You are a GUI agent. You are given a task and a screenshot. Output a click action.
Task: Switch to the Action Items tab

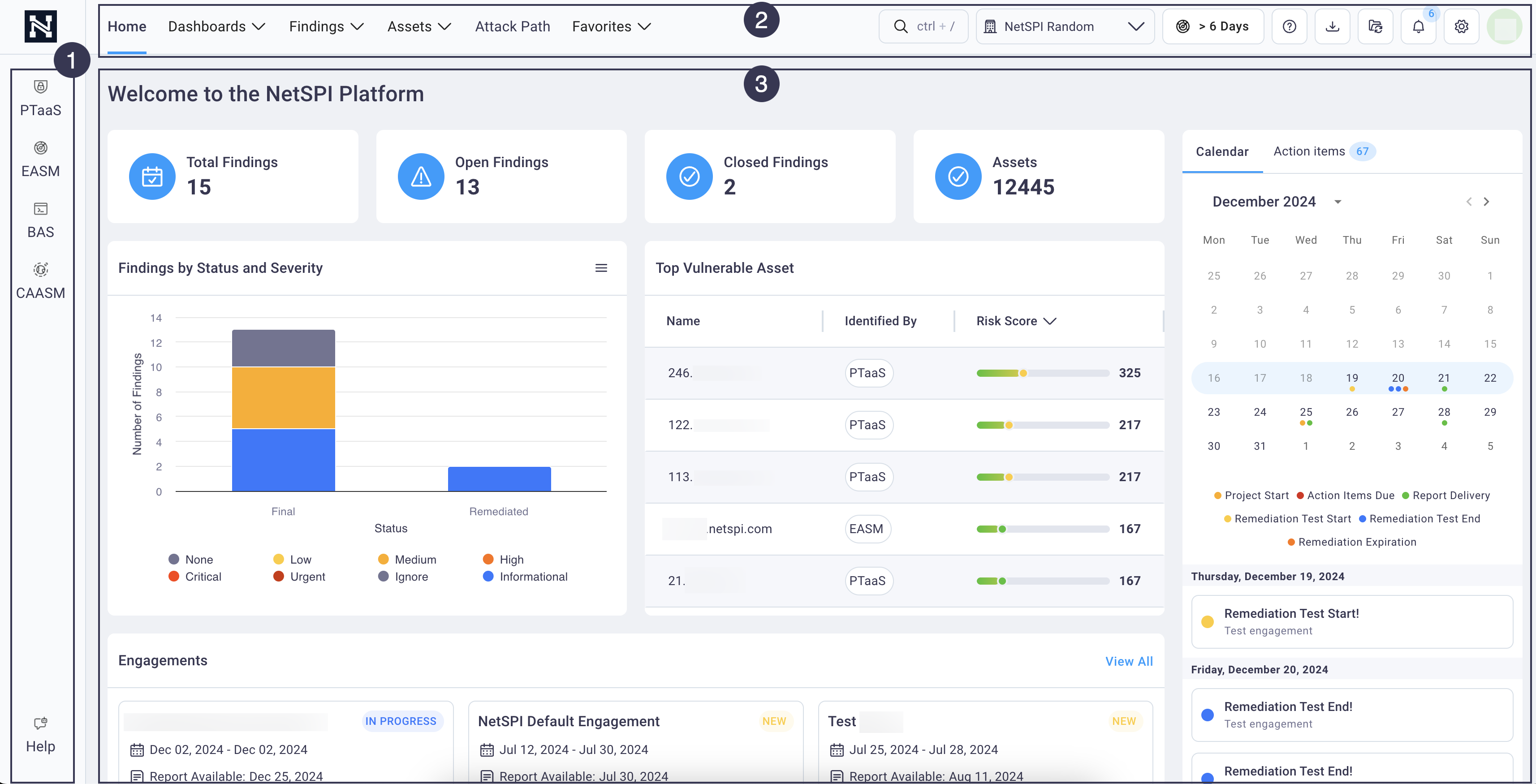1310,151
